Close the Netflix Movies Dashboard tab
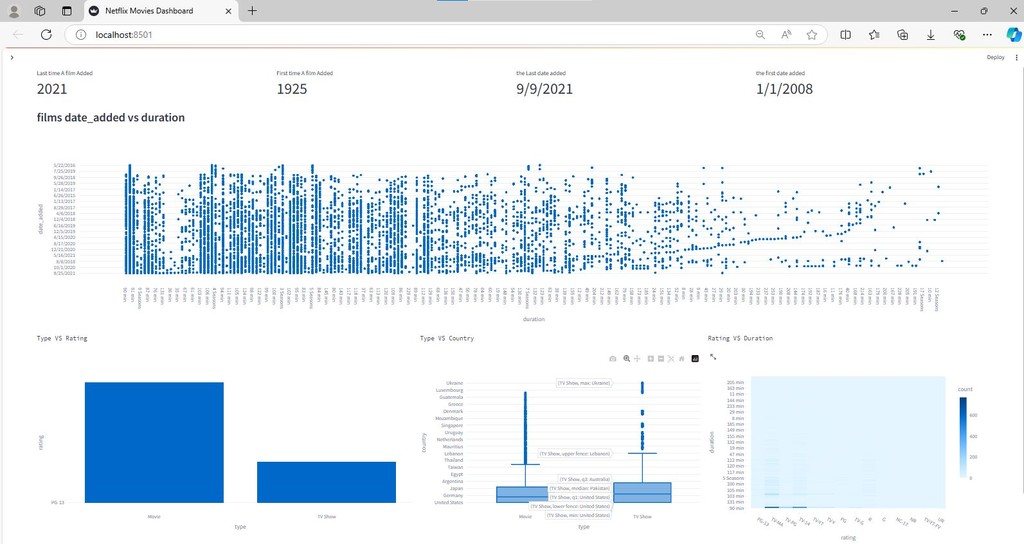Viewport: 1024px width, 544px height. tap(228, 11)
